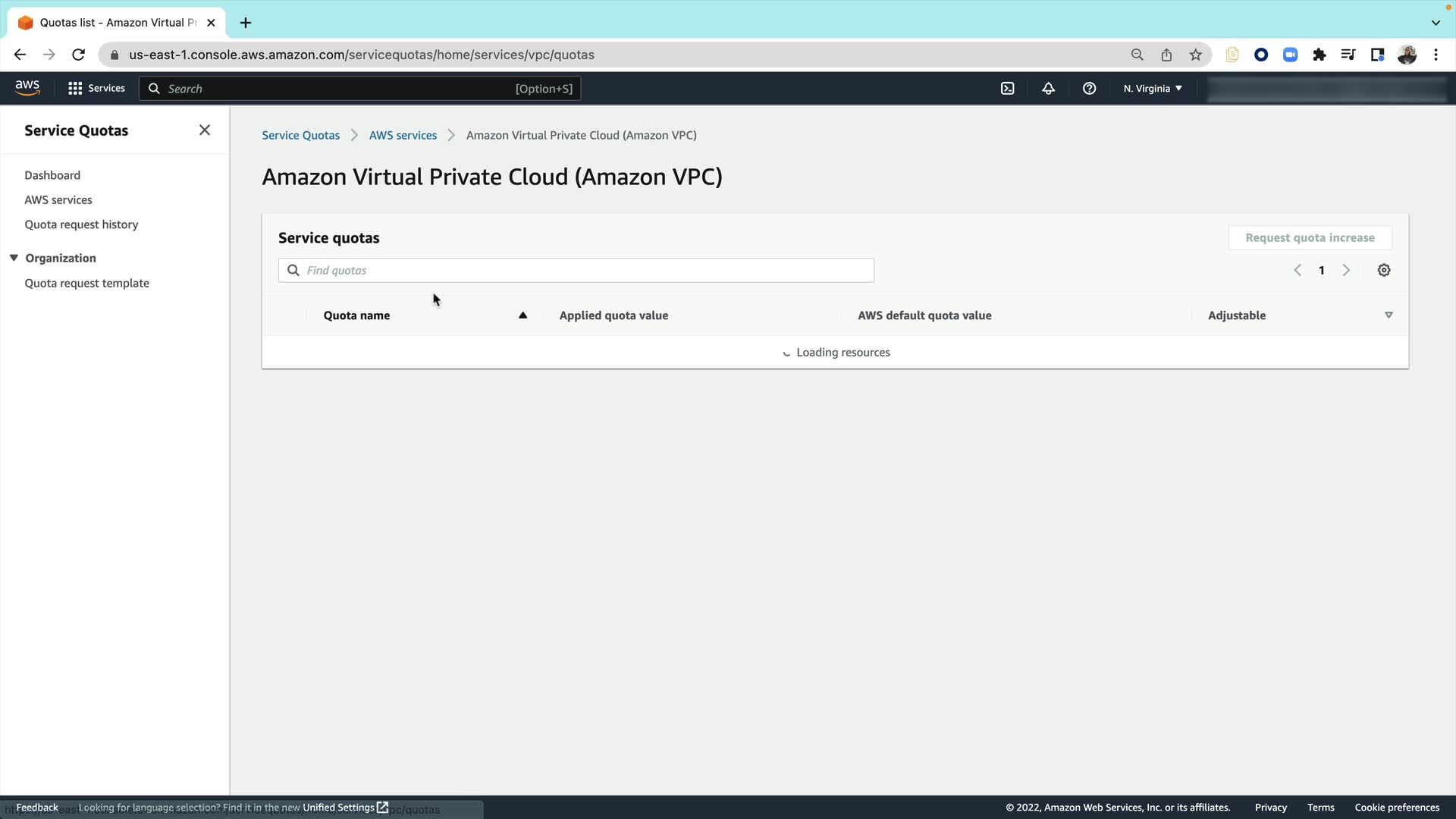Open the notifications bell
The image size is (1456, 819).
coord(1048,89)
